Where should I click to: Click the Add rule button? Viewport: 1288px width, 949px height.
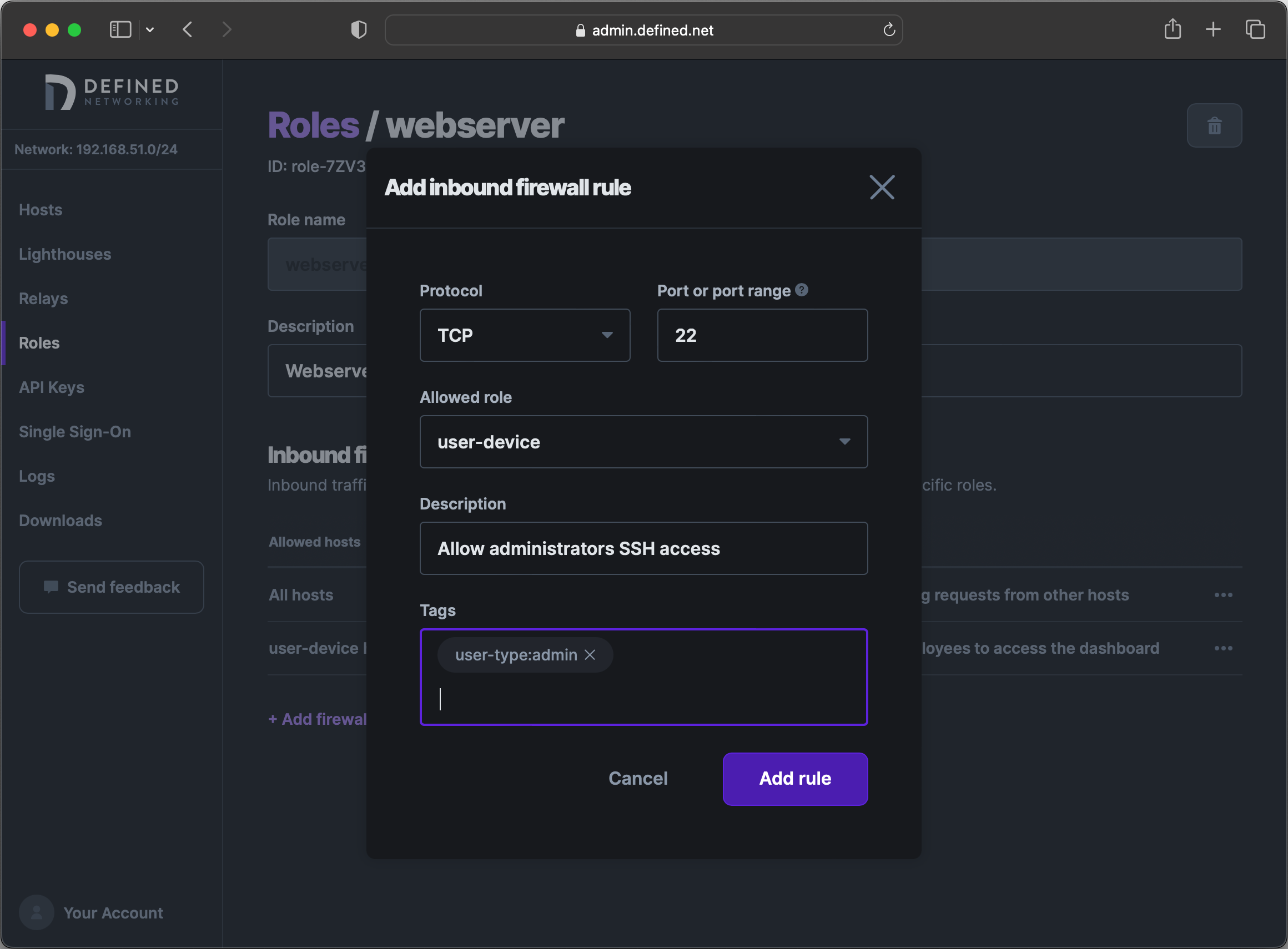(x=795, y=779)
